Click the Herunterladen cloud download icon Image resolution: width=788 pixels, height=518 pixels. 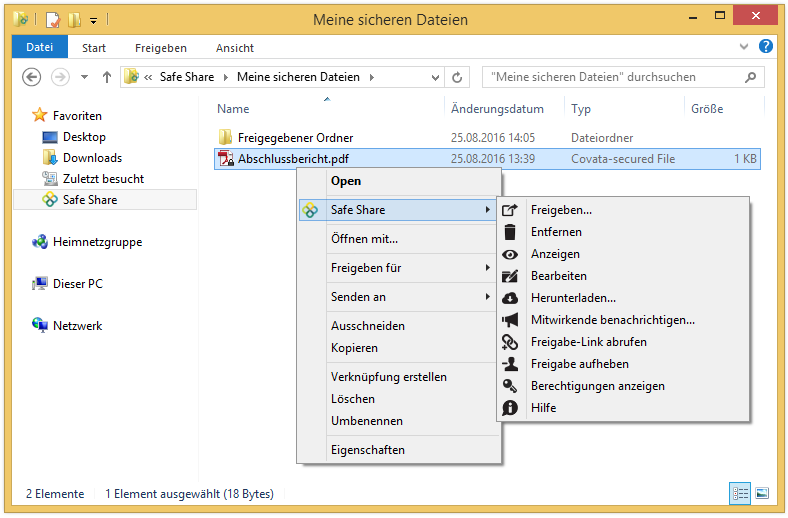510,298
